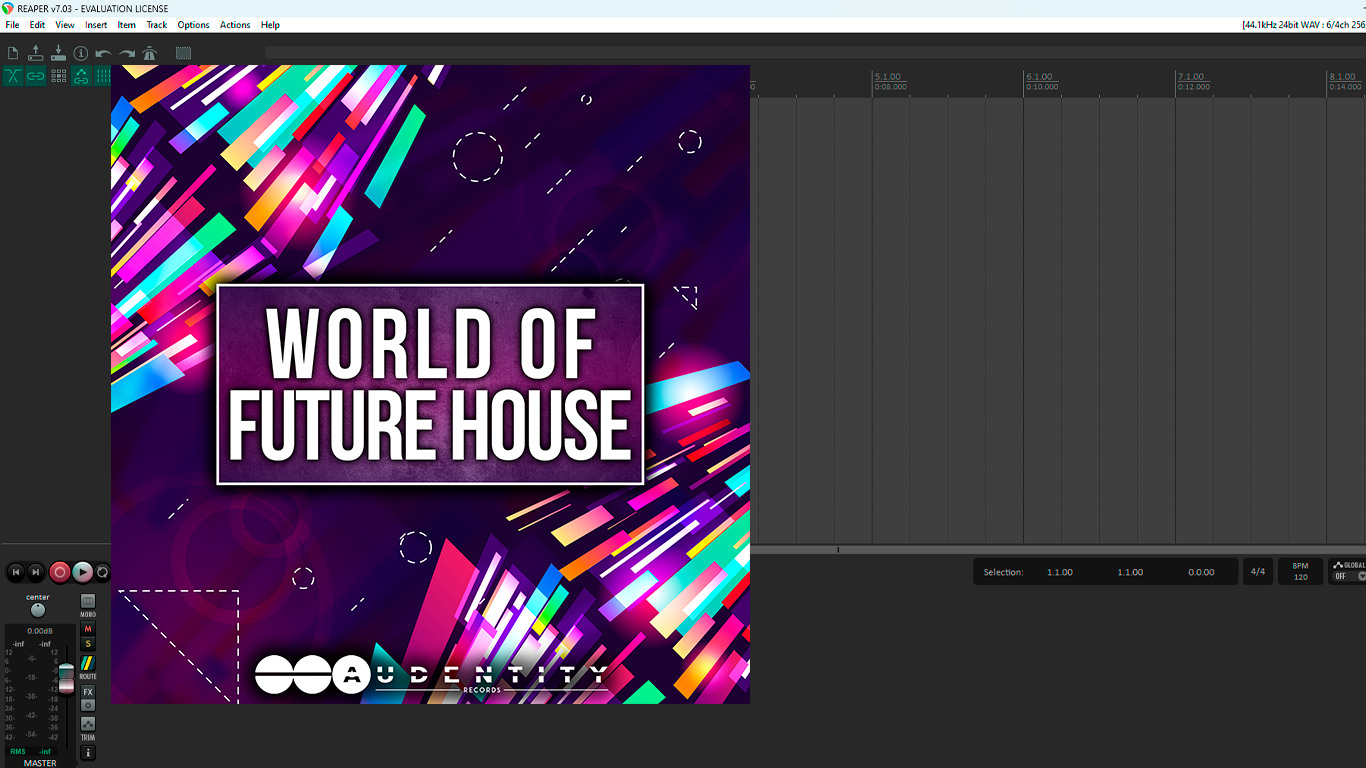Screen dimensions: 1366x768
Task: Open the master envelope TRIM button
Action: 88,724
